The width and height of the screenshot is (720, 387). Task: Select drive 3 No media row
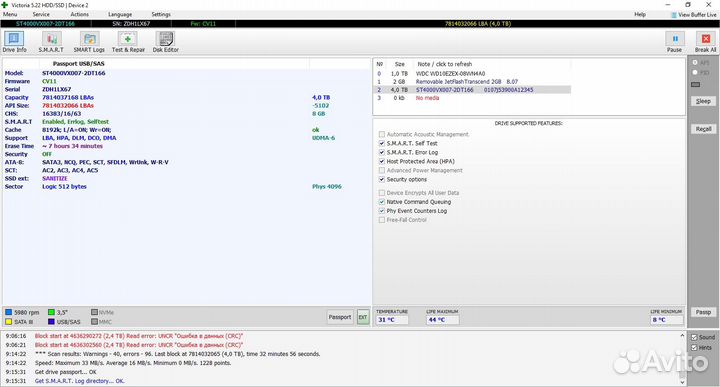(472, 98)
